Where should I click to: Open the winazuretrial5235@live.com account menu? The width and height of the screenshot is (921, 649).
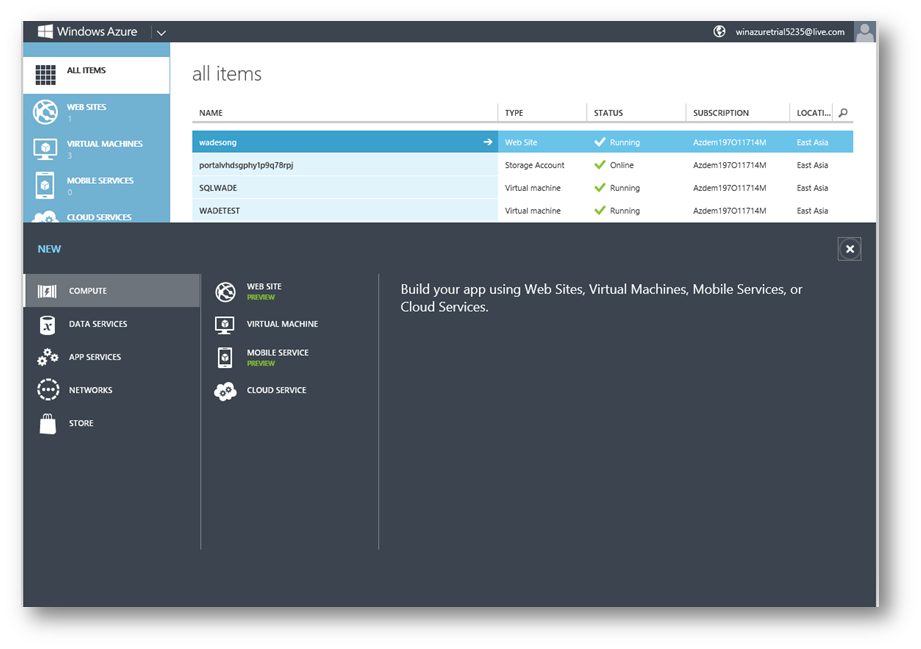pyautogui.click(x=789, y=32)
